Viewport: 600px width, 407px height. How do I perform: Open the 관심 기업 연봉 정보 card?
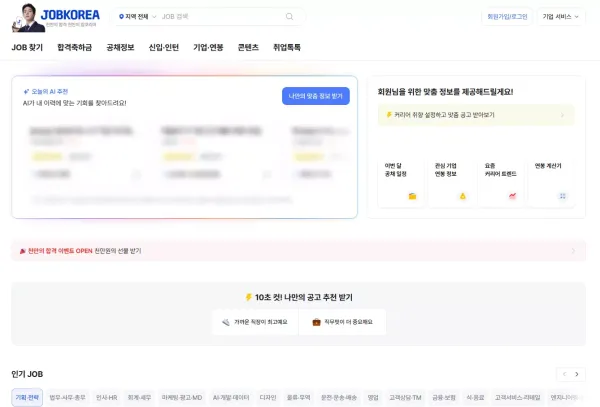pos(451,183)
